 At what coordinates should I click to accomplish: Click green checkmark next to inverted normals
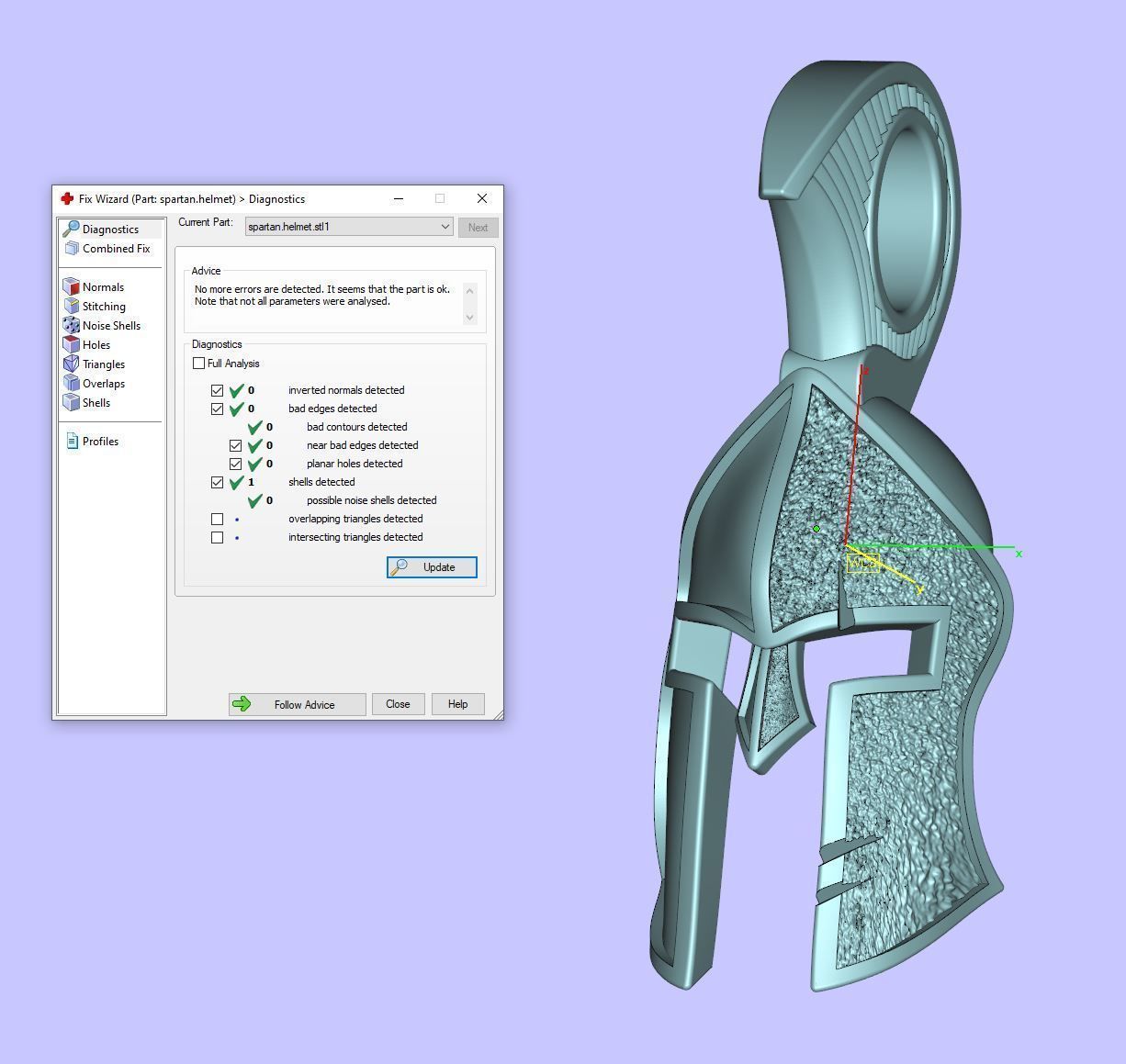tap(237, 390)
